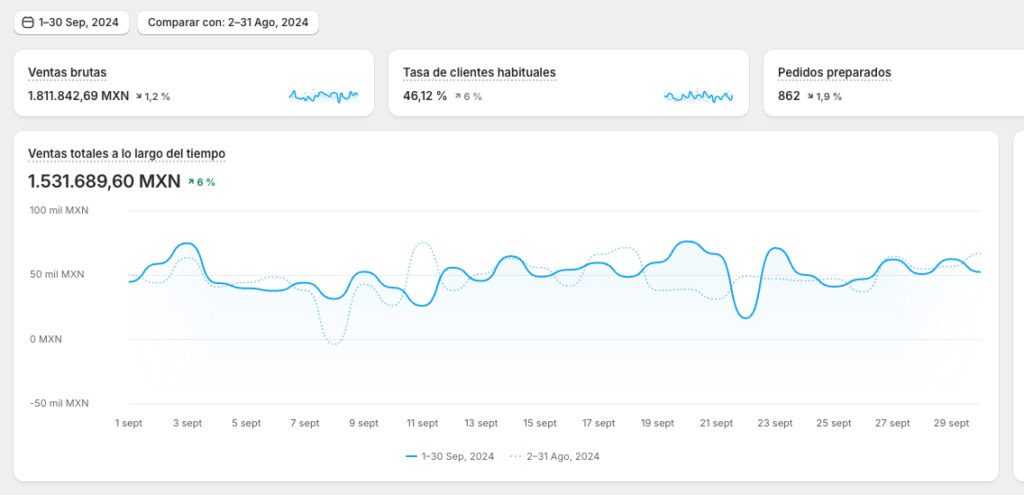1024x495 pixels.
Task: Select the 1.811.842,69 MXN gross sales value
Action: [78, 97]
